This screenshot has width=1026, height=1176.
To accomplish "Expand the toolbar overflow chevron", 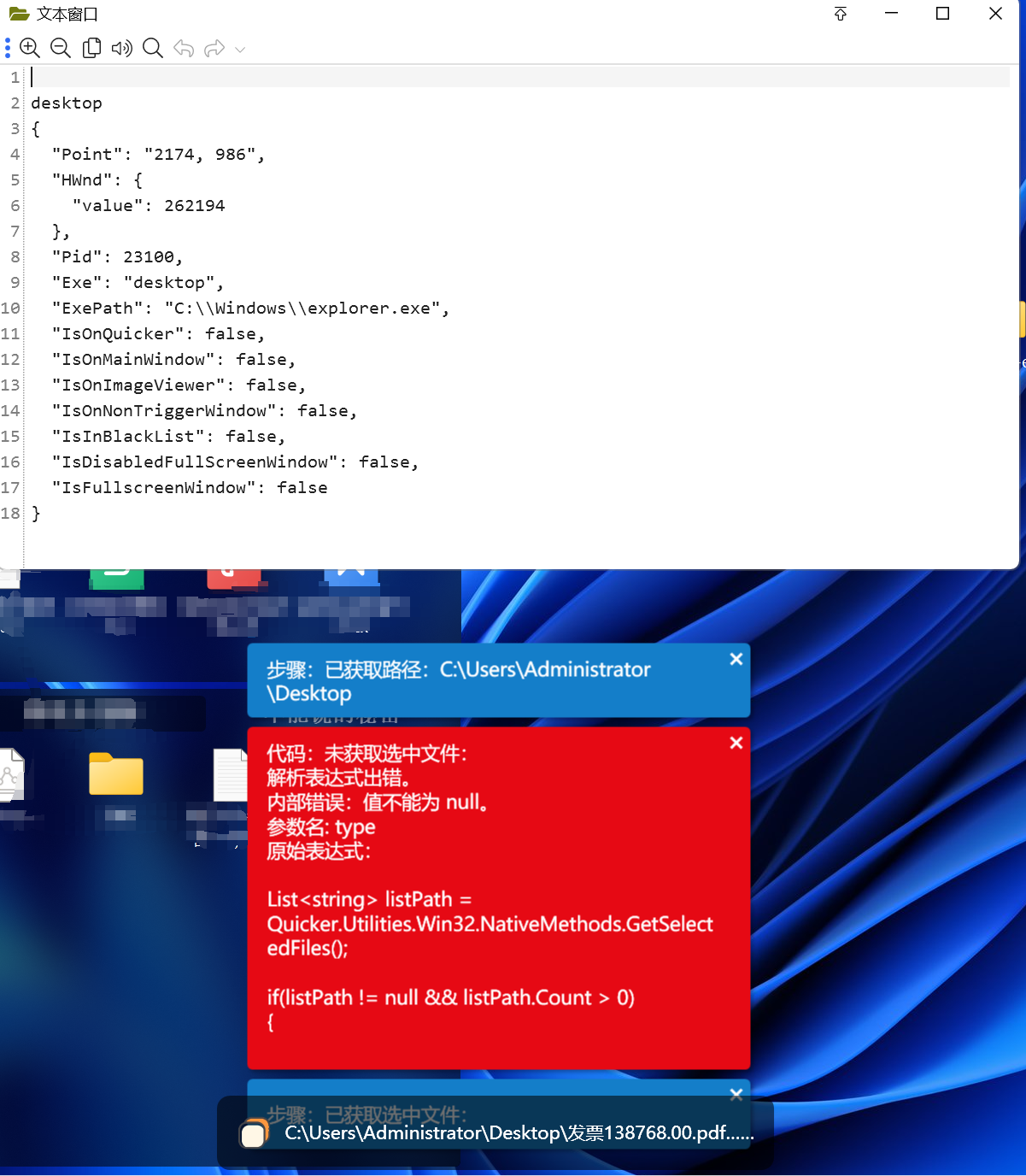I will pos(240,50).
